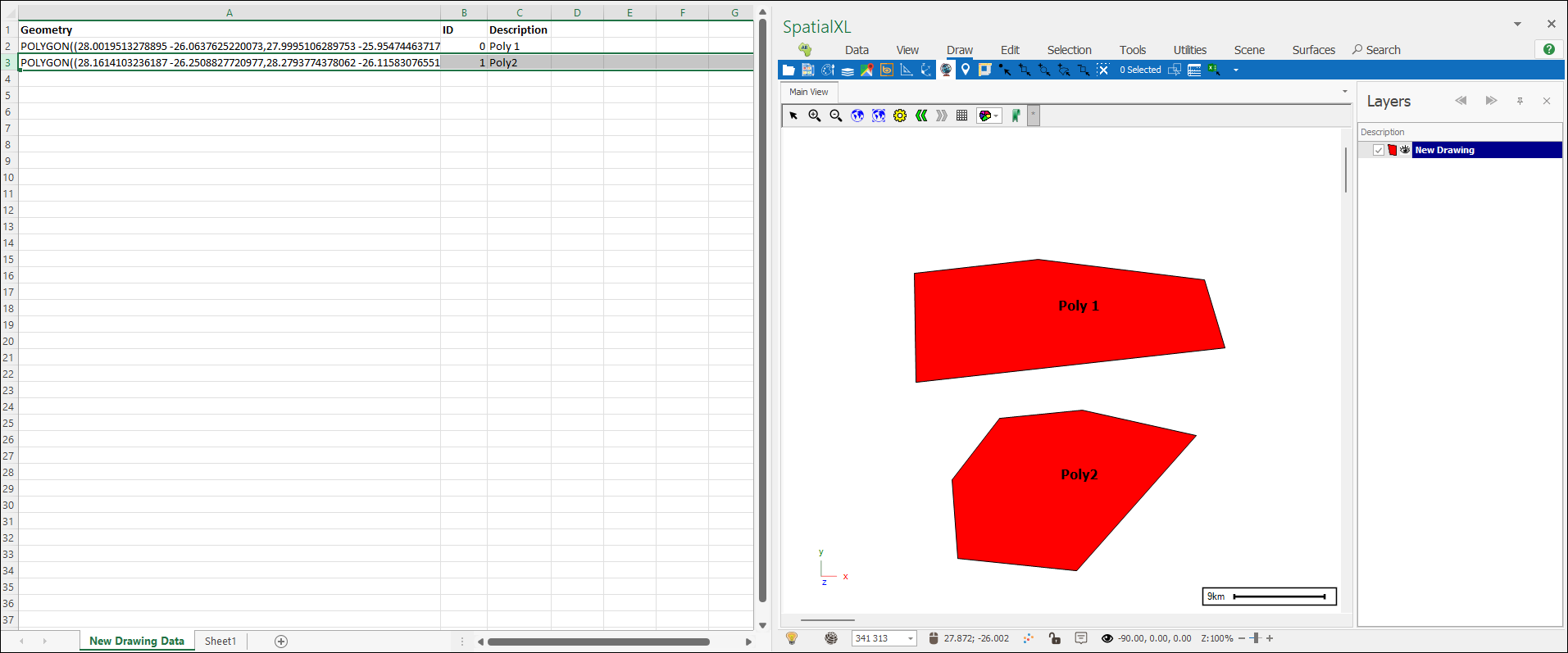Uncheck the New Drawing layer checkbox
The height and width of the screenshot is (653, 1568).
pos(1379,150)
